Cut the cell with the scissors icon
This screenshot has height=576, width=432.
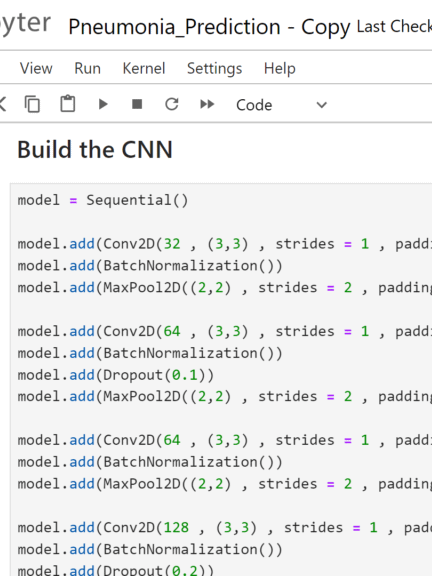point(2,104)
